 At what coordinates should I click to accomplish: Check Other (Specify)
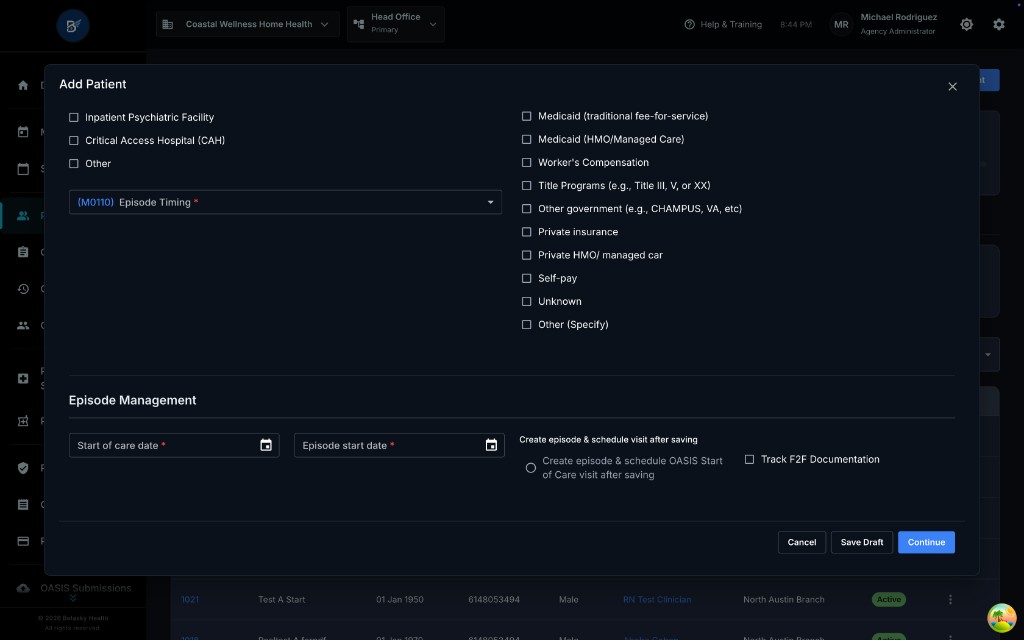(x=526, y=325)
